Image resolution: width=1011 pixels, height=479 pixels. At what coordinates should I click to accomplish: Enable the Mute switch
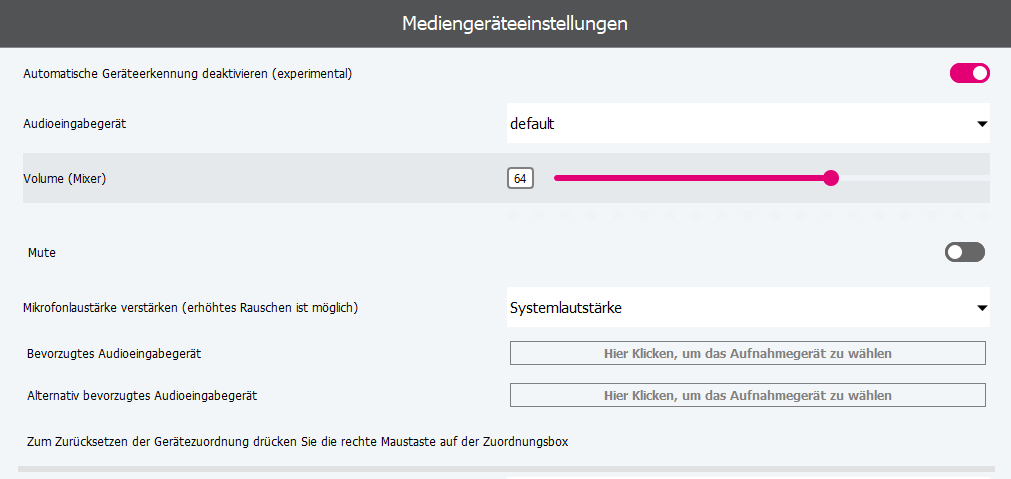point(964,252)
